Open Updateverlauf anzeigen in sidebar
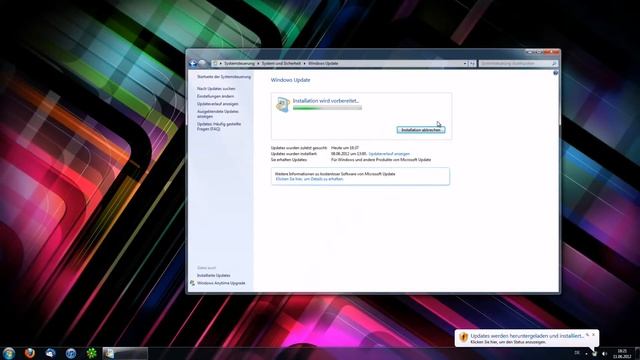This screenshot has width=640, height=360. pyautogui.click(x=218, y=104)
